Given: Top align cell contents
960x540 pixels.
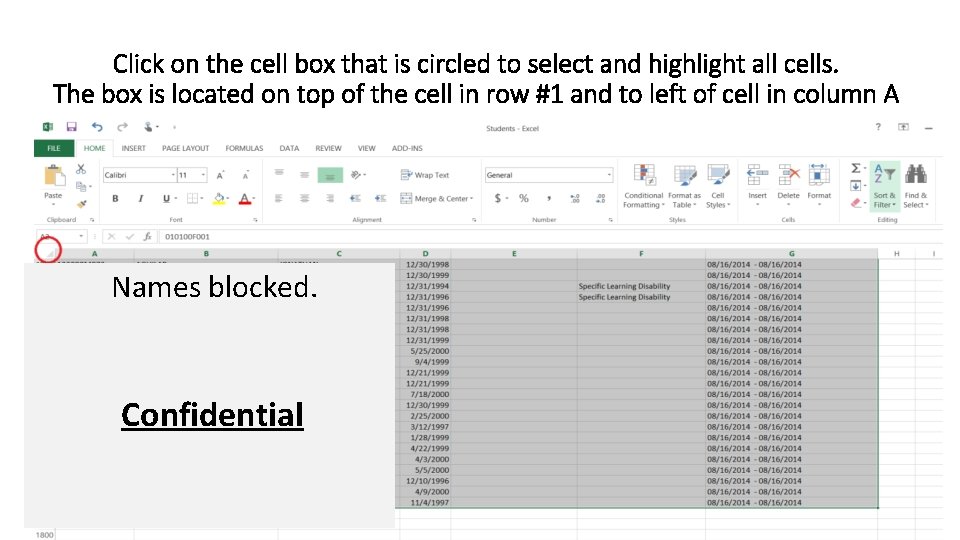Looking at the screenshot, I should pos(279,174).
